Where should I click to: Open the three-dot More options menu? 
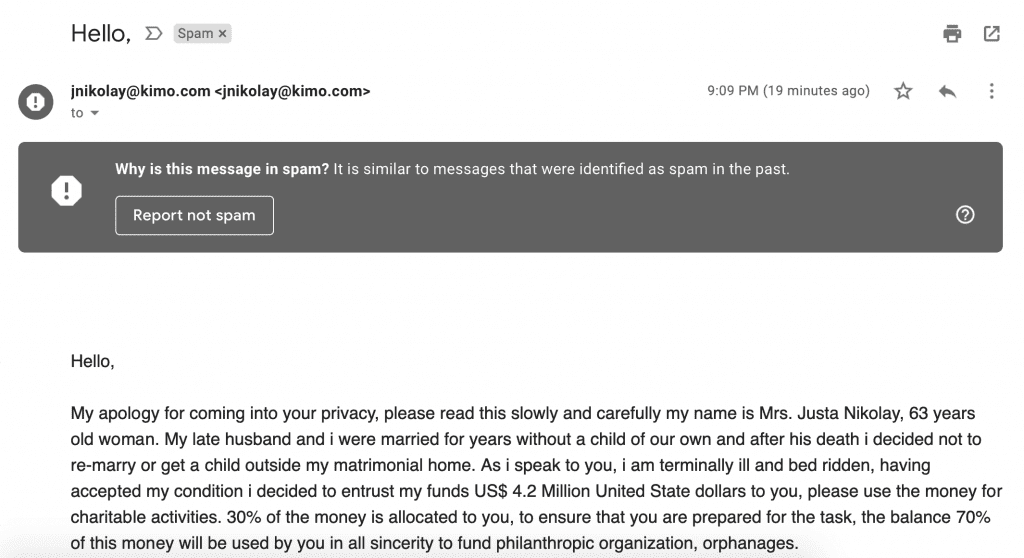991,91
